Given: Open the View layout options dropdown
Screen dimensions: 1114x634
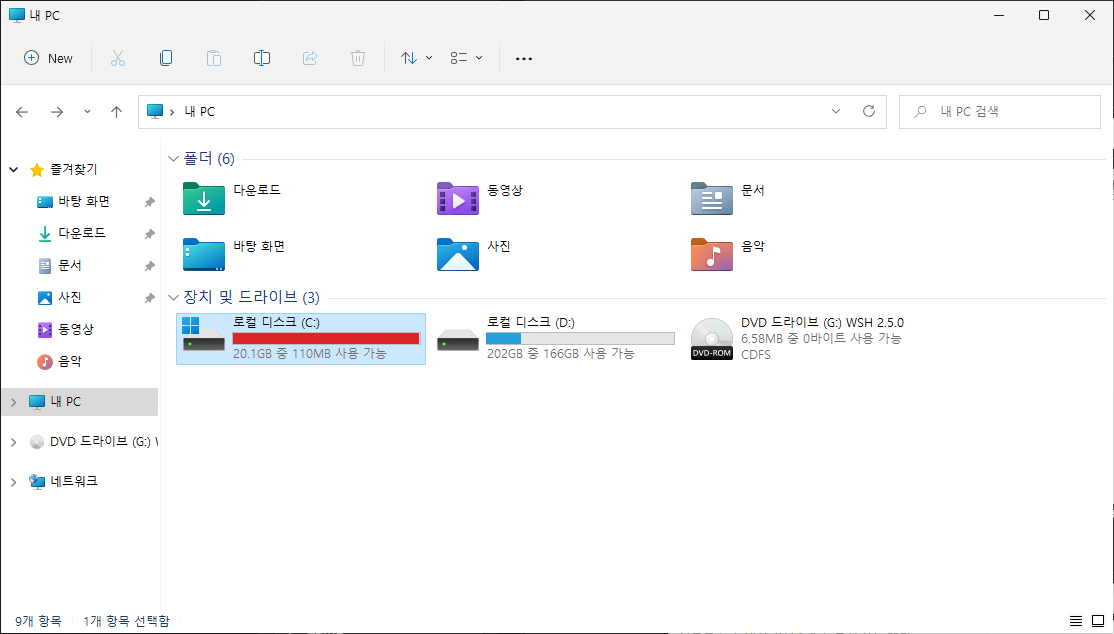Looking at the screenshot, I should click(466, 58).
